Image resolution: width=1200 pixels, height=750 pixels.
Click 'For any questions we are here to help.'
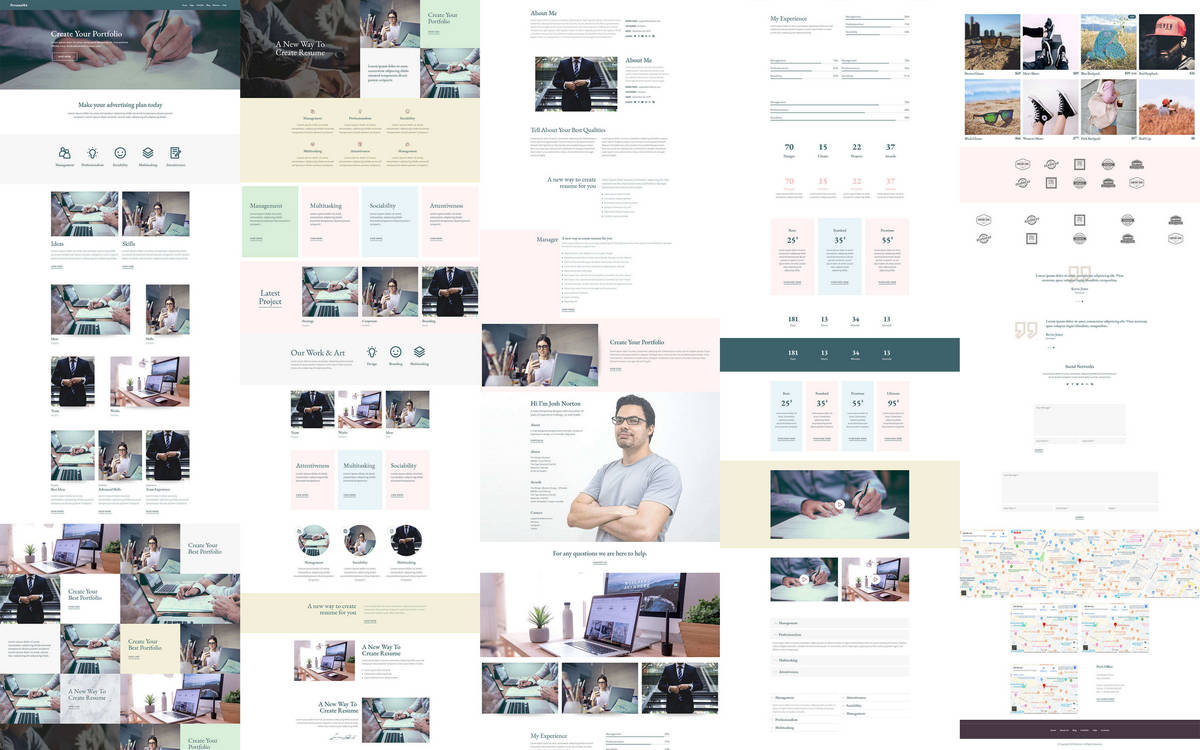[600, 553]
